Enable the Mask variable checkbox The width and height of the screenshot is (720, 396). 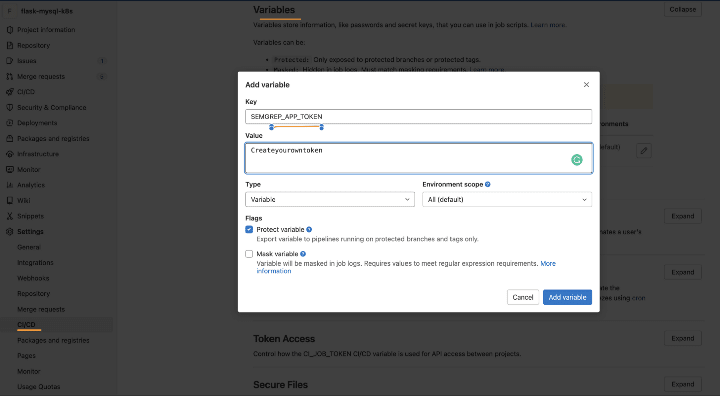coord(249,254)
